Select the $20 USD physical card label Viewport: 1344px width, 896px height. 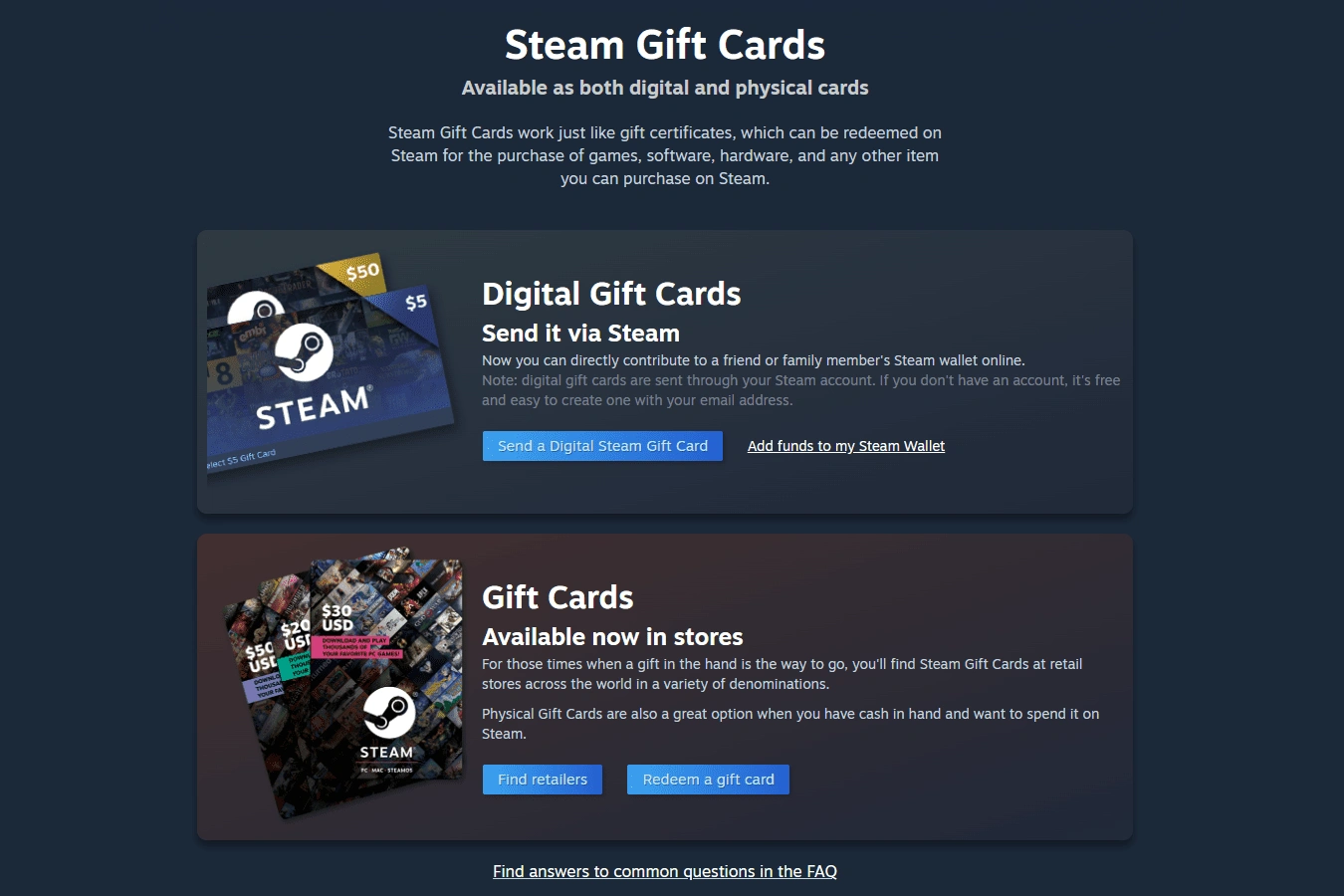pyautogui.click(x=296, y=635)
